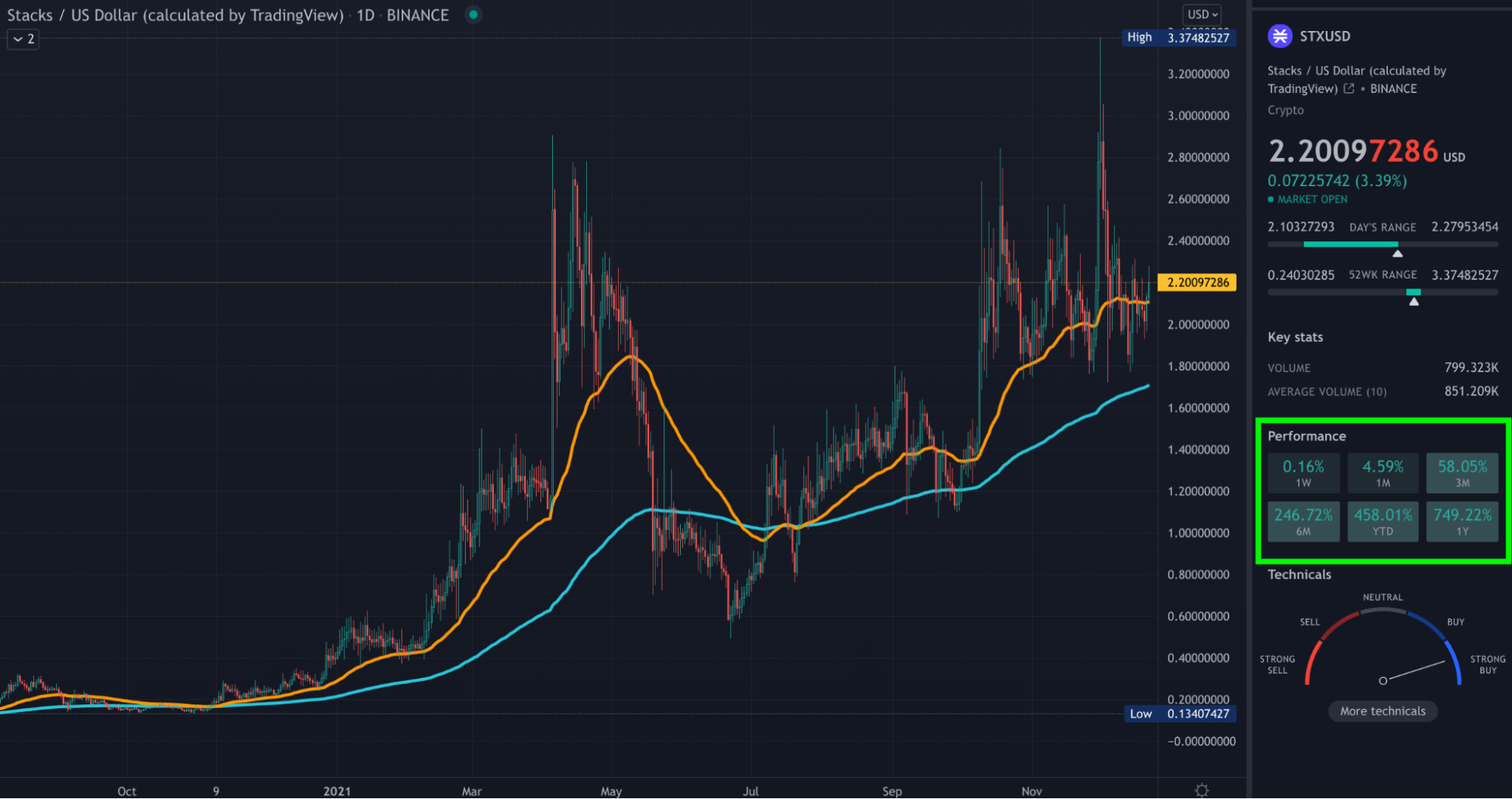Open the USD currency dropdown
Screen dimensions: 1512x799
click(1203, 14)
